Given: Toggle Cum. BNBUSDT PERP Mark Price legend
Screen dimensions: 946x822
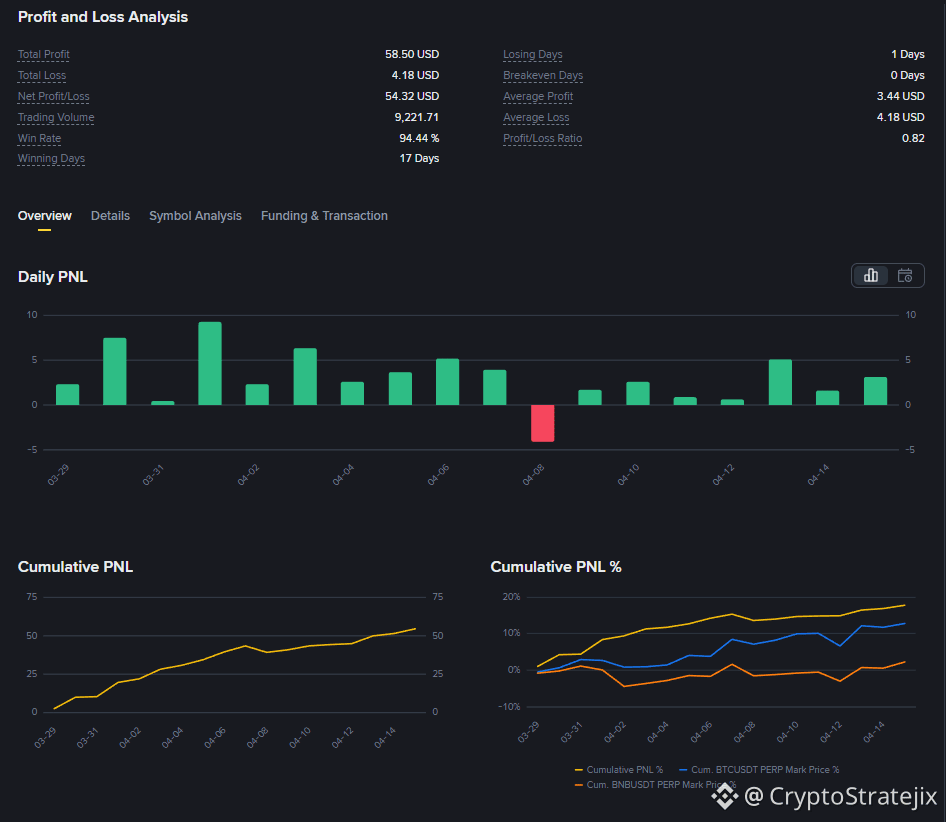Looking at the screenshot, I should pos(655,785).
